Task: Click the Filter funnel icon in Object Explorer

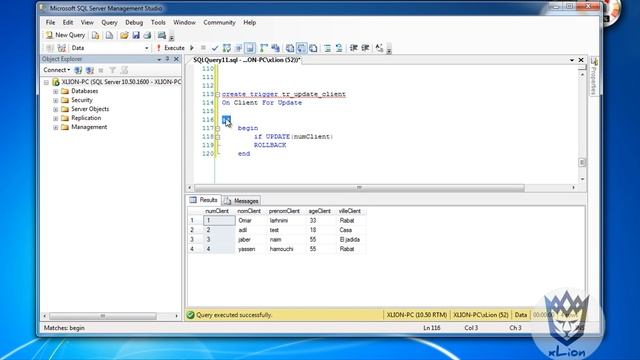Action: pos(113,70)
